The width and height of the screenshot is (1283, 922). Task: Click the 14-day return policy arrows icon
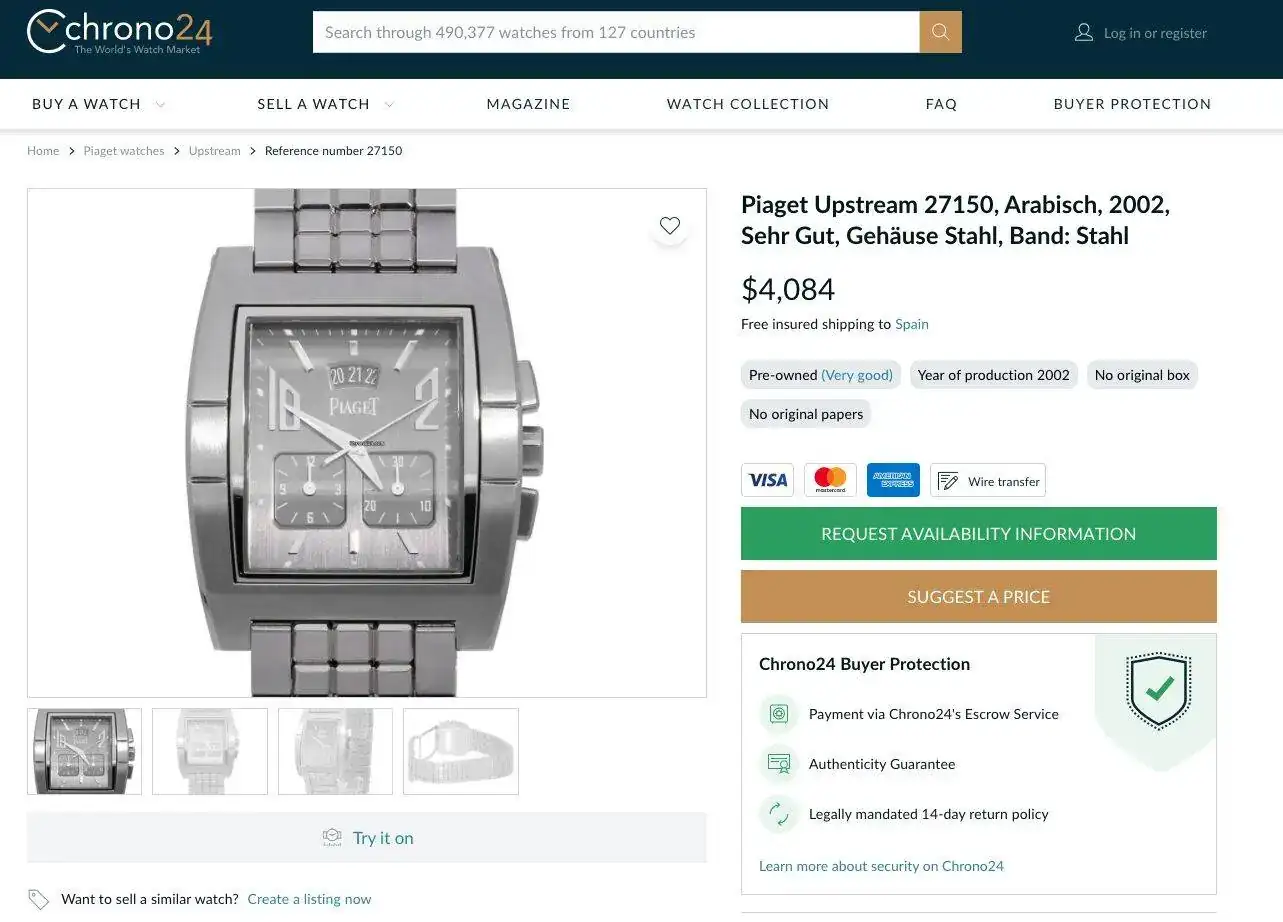point(779,814)
